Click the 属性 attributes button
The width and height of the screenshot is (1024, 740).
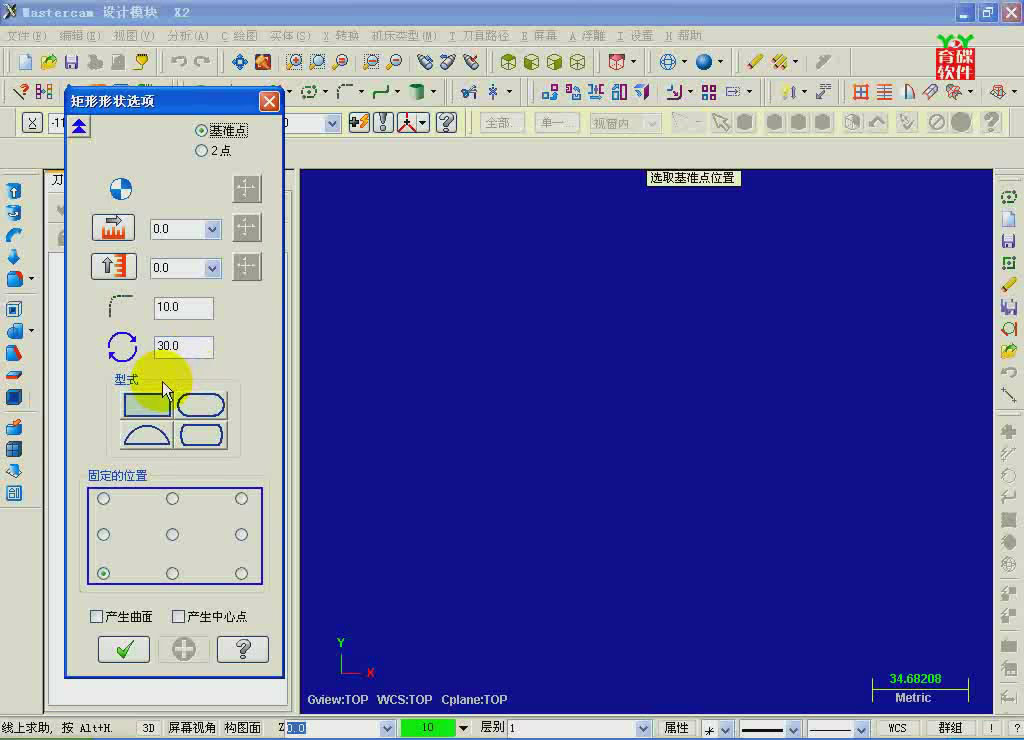click(x=676, y=728)
